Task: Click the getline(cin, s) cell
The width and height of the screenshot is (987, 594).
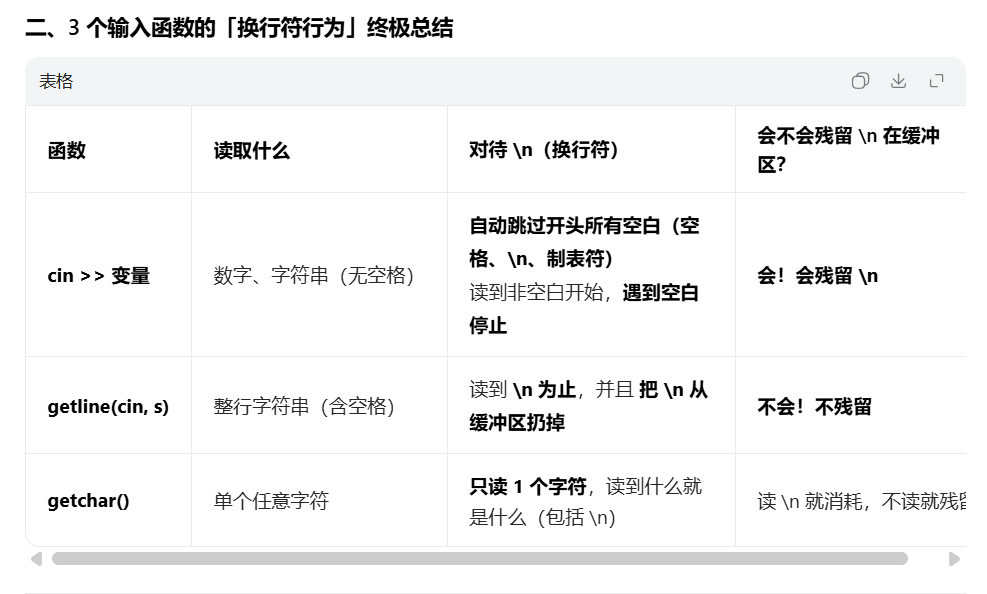Action: pyautogui.click(x=108, y=406)
